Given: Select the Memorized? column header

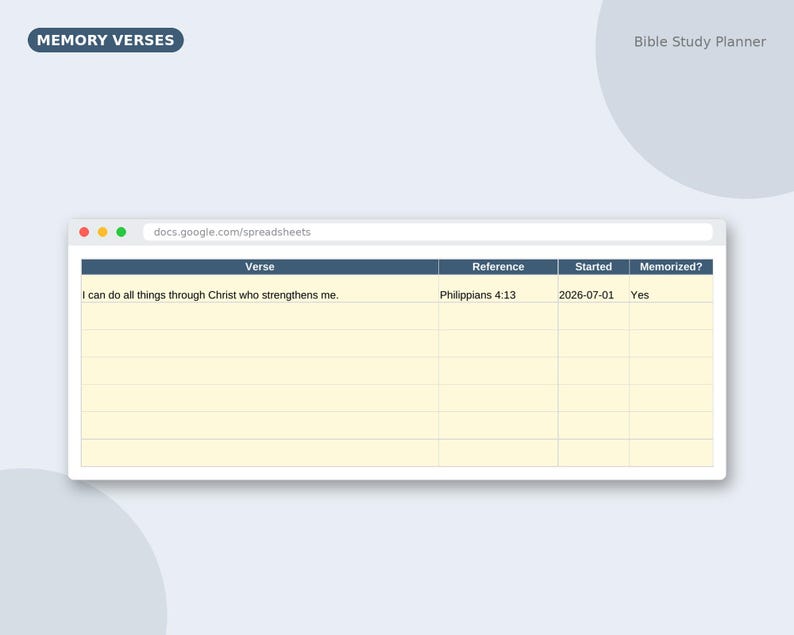Looking at the screenshot, I should [671, 267].
